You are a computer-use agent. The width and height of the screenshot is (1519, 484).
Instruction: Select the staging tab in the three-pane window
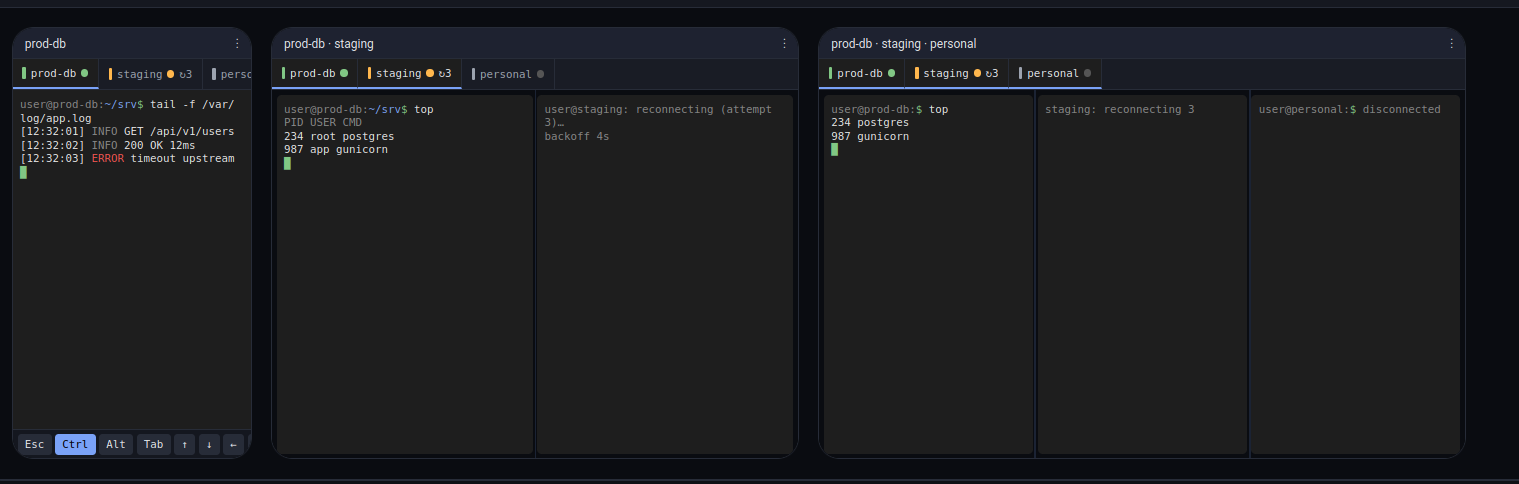tap(957, 74)
